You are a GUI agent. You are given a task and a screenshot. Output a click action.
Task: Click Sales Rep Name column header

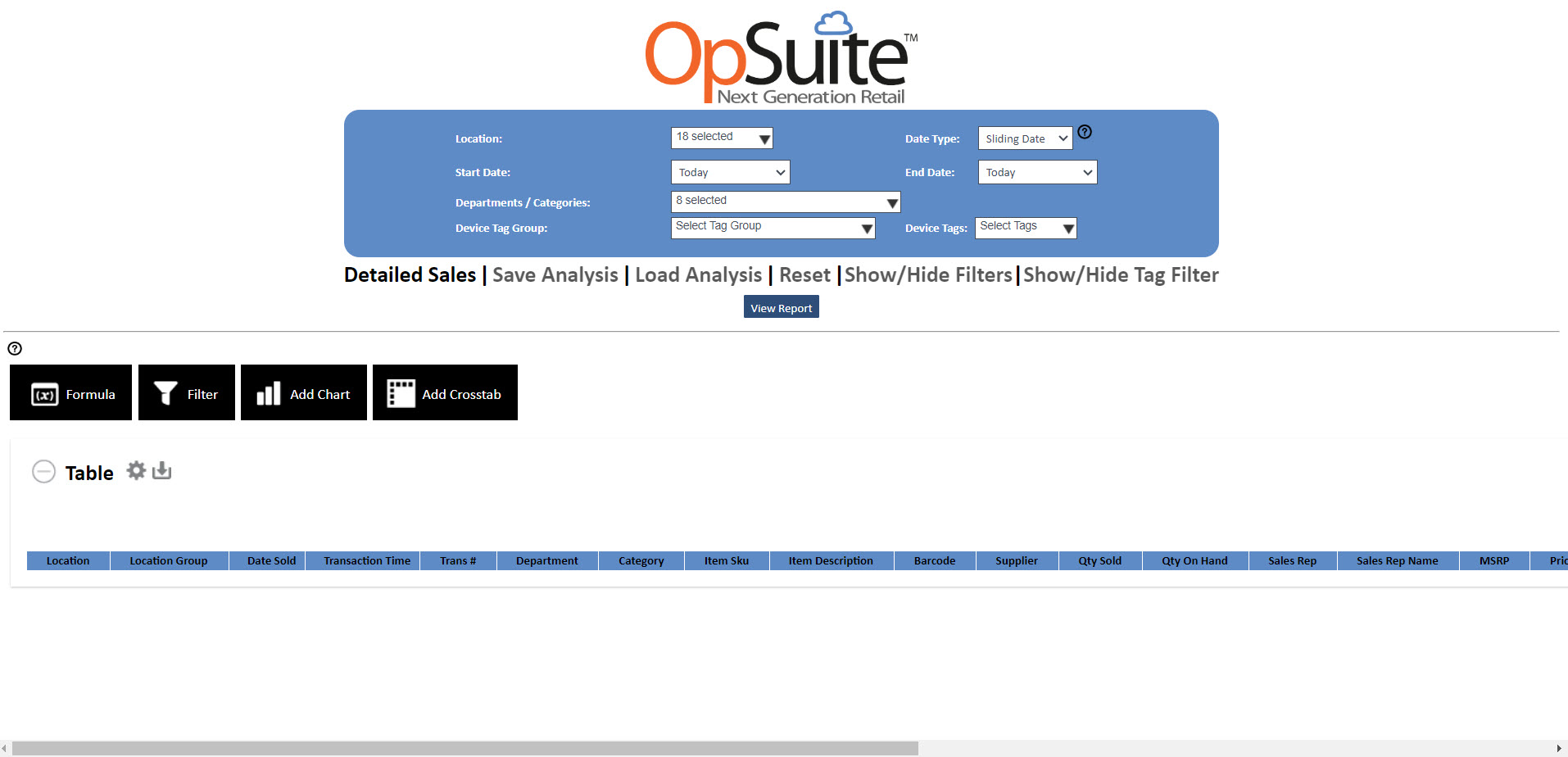[1398, 560]
